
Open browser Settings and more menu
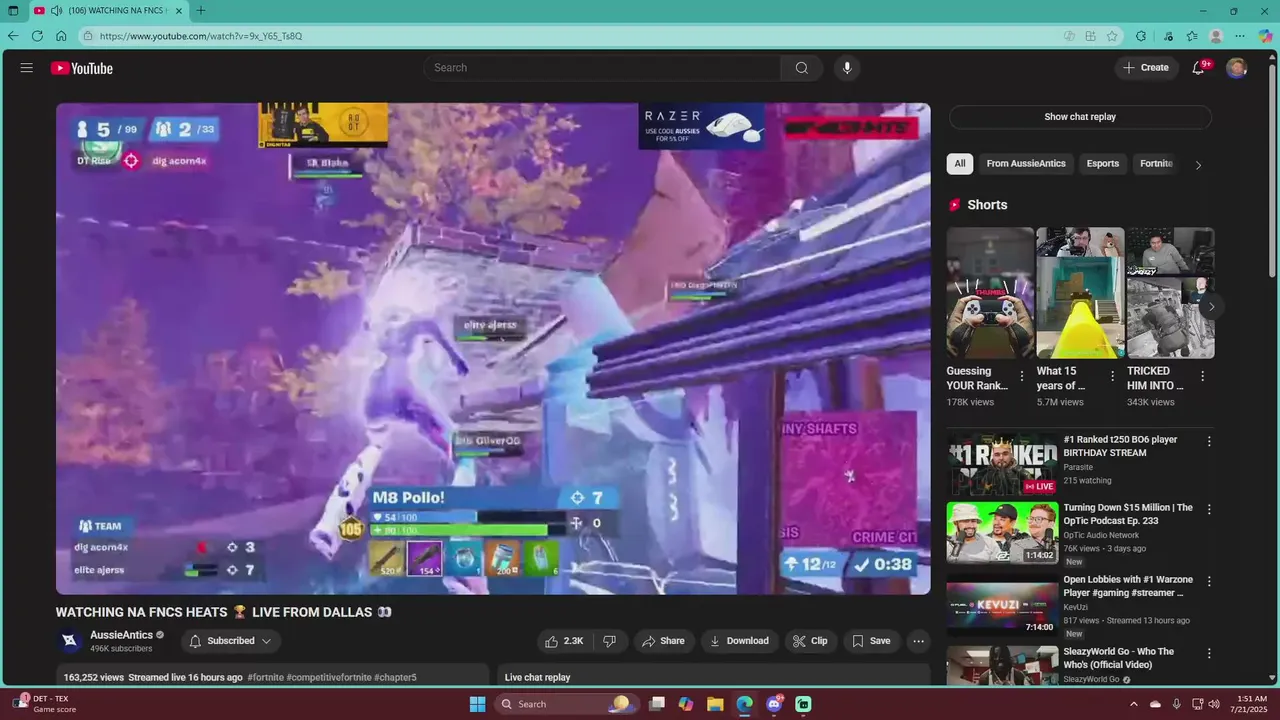pos(1240,36)
